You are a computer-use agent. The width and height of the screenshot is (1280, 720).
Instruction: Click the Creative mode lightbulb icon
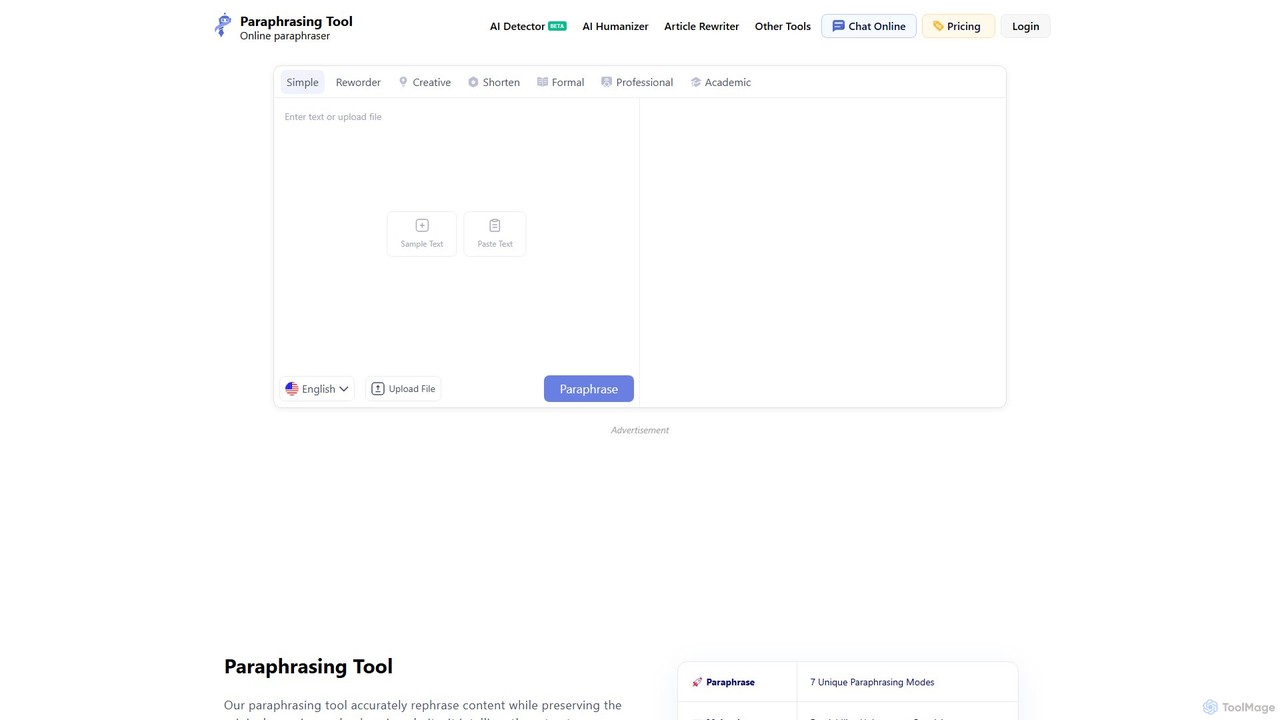tap(403, 82)
